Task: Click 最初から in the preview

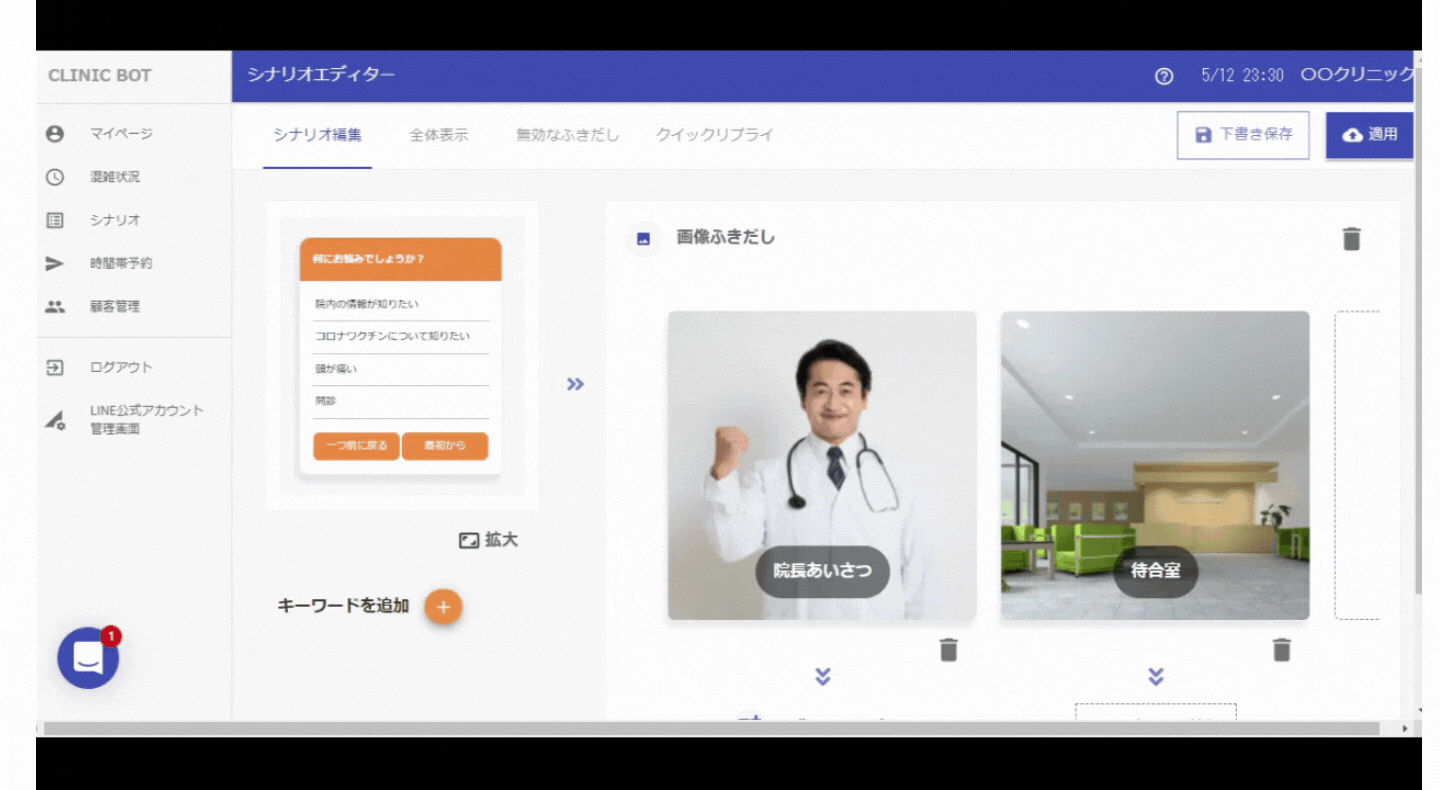Action: pos(445,446)
